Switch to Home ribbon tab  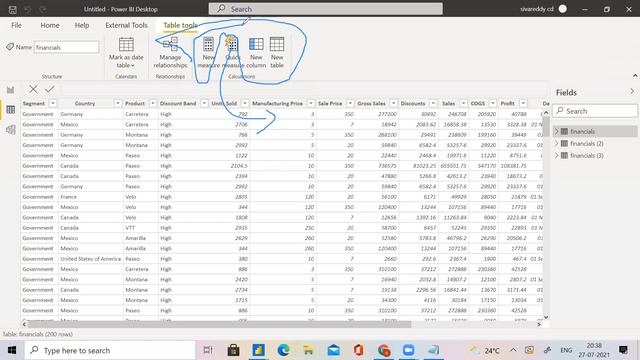(50, 25)
